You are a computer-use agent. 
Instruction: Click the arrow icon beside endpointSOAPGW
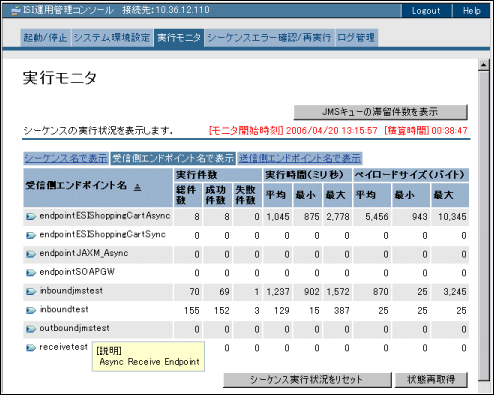pyautogui.click(x=31, y=273)
